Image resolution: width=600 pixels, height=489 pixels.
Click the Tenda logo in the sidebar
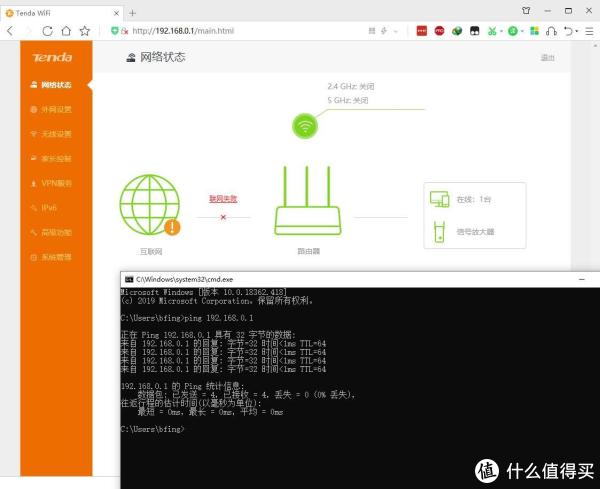tap(52, 57)
